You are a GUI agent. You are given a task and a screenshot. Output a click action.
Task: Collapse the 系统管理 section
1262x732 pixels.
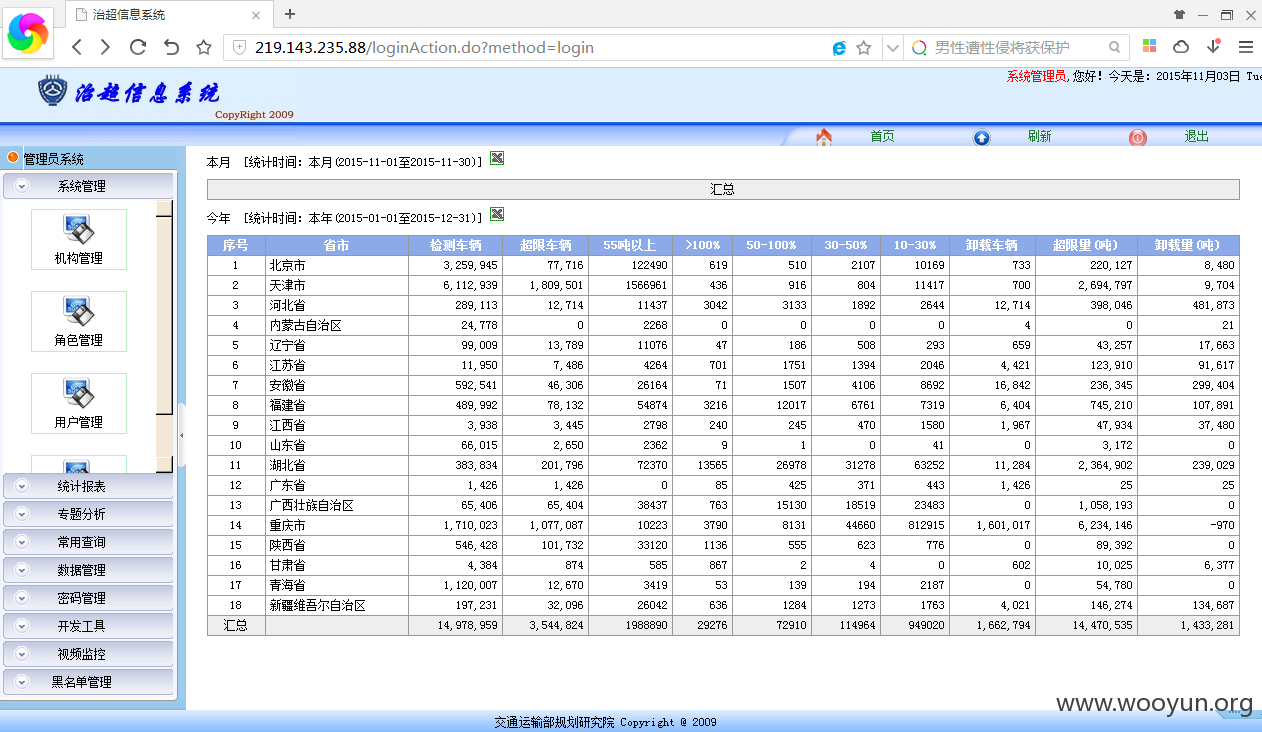tap(88, 186)
